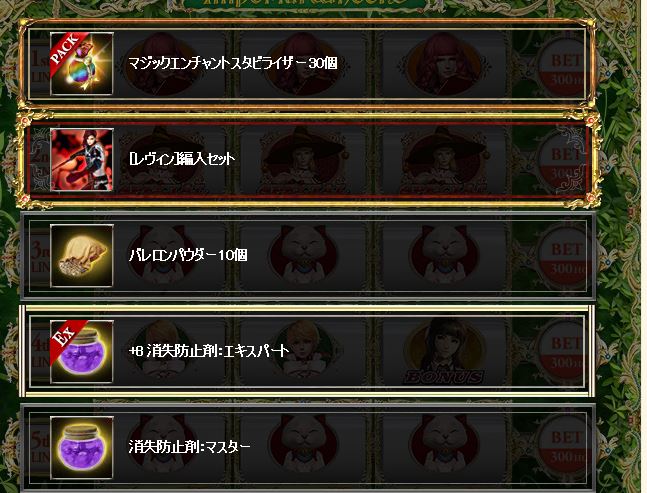
Task: Click the 消失防止剤:マスター prize text
Action: pyautogui.click(x=189, y=446)
